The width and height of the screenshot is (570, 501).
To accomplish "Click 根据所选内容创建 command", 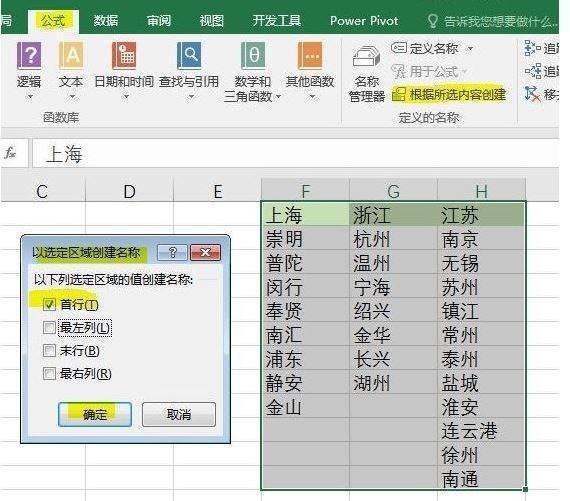I will pos(449,95).
